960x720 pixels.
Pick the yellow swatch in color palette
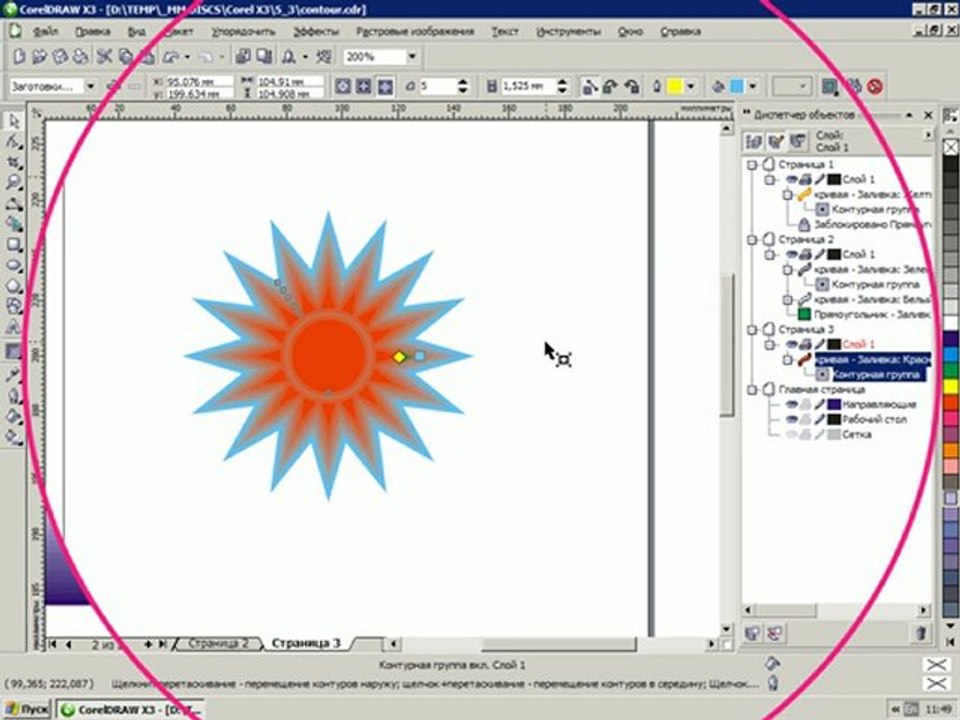[950, 386]
